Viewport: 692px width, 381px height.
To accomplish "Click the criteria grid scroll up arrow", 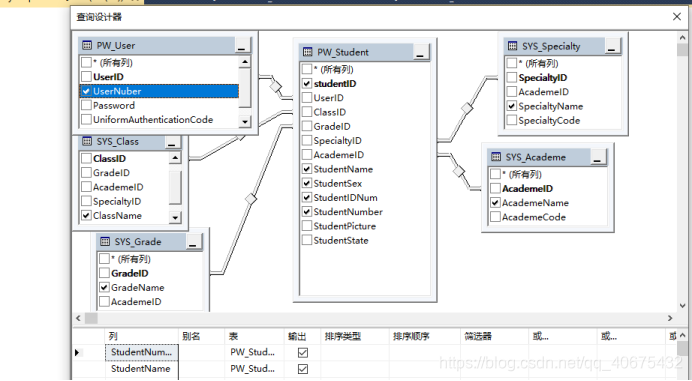I will click(x=683, y=336).
